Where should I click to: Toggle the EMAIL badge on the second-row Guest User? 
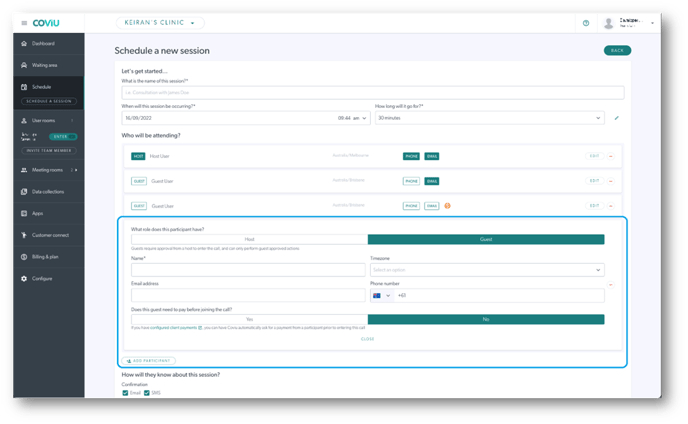click(x=432, y=181)
